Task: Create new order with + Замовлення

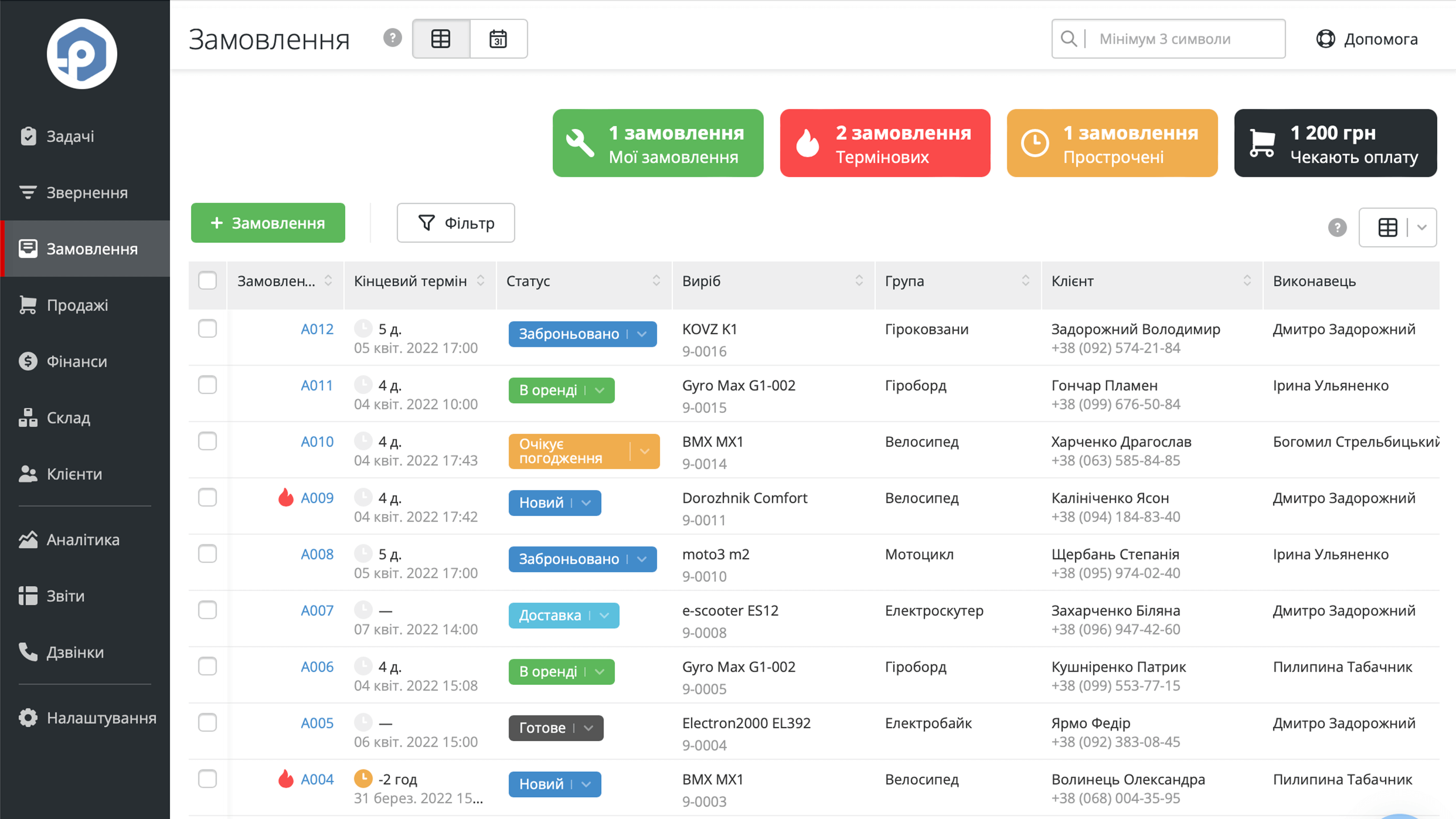Action: (x=268, y=223)
